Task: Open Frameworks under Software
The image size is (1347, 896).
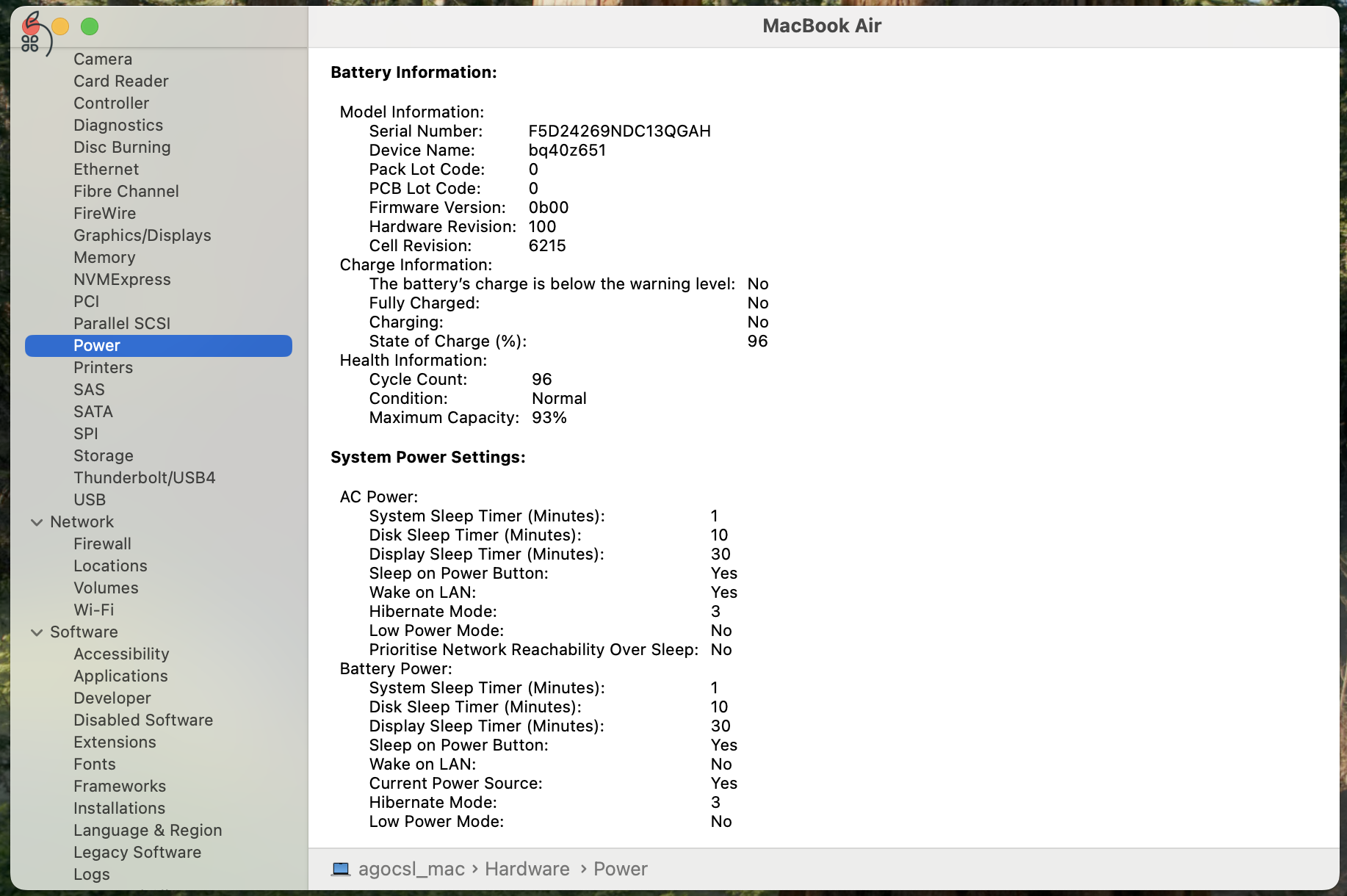Action: tap(120, 786)
